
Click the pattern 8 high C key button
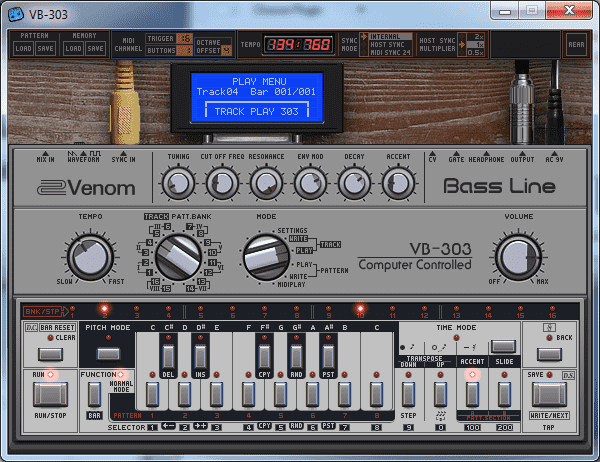377,394
